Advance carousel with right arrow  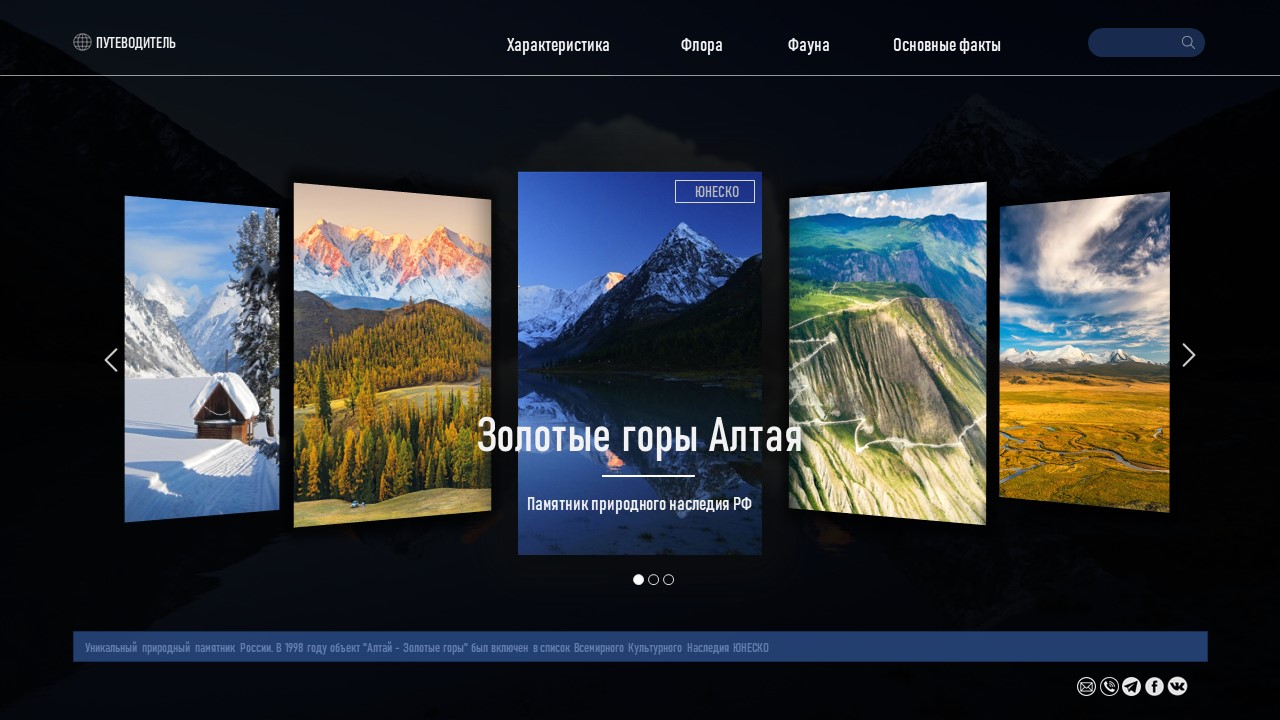(1189, 355)
